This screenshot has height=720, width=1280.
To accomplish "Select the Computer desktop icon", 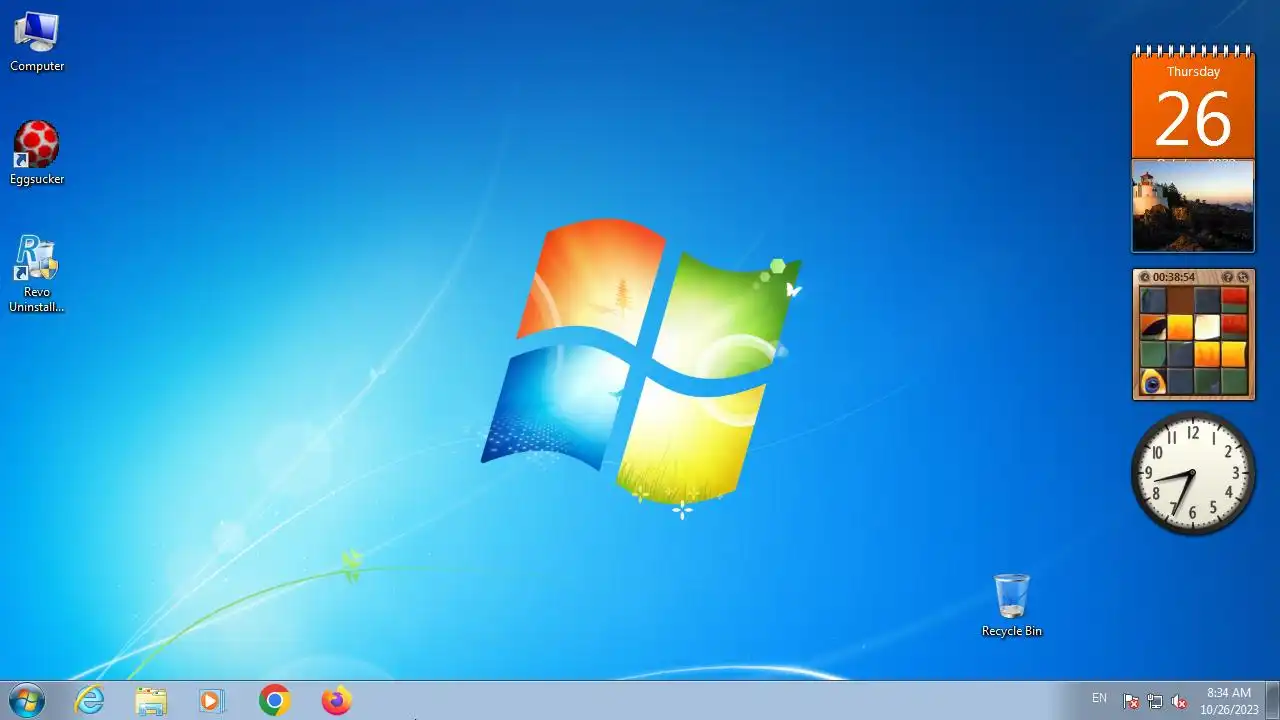I will pyautogui.click(x=37, y=42).
